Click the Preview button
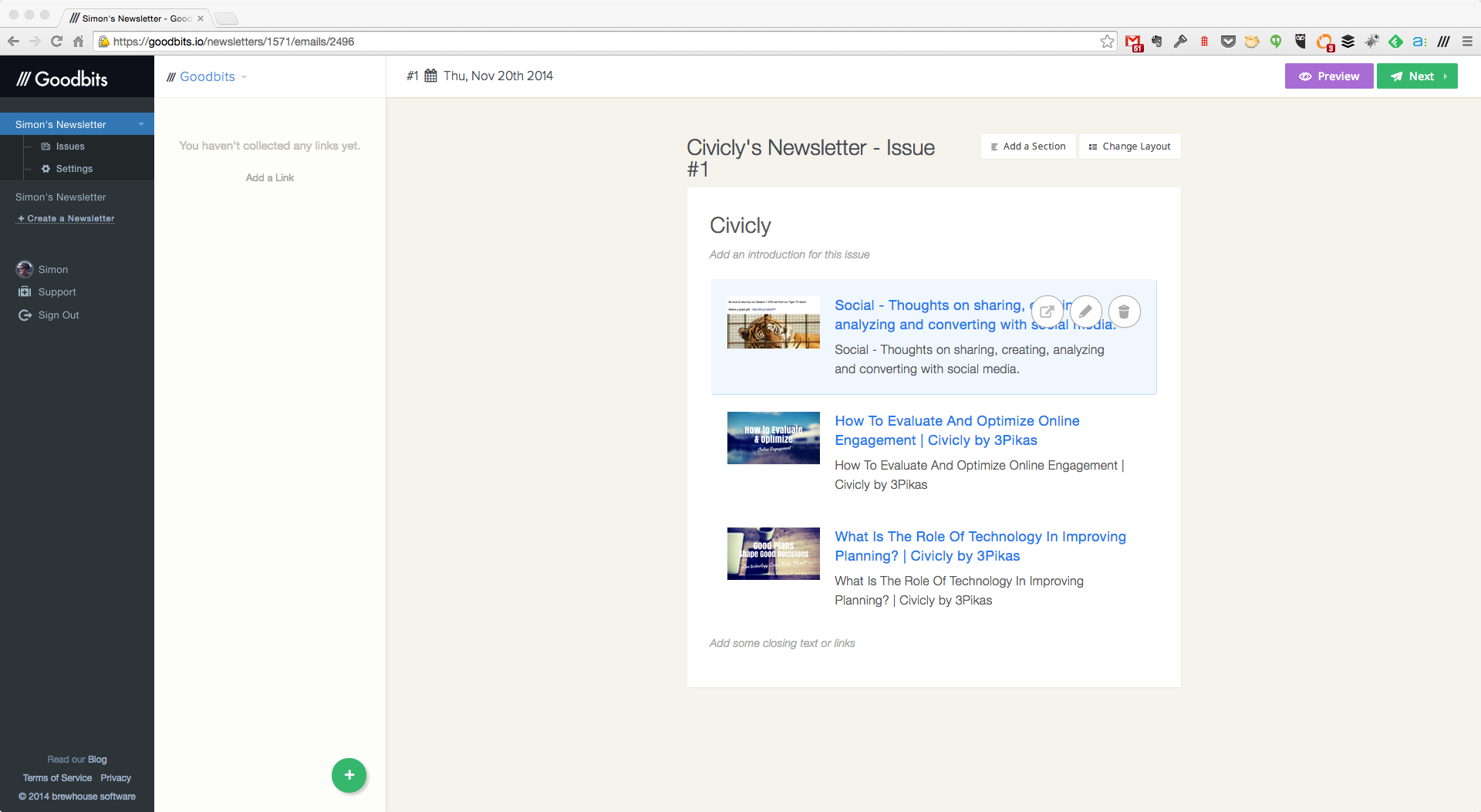This screenshot has width=1481, height=812. pos(1329,76)
